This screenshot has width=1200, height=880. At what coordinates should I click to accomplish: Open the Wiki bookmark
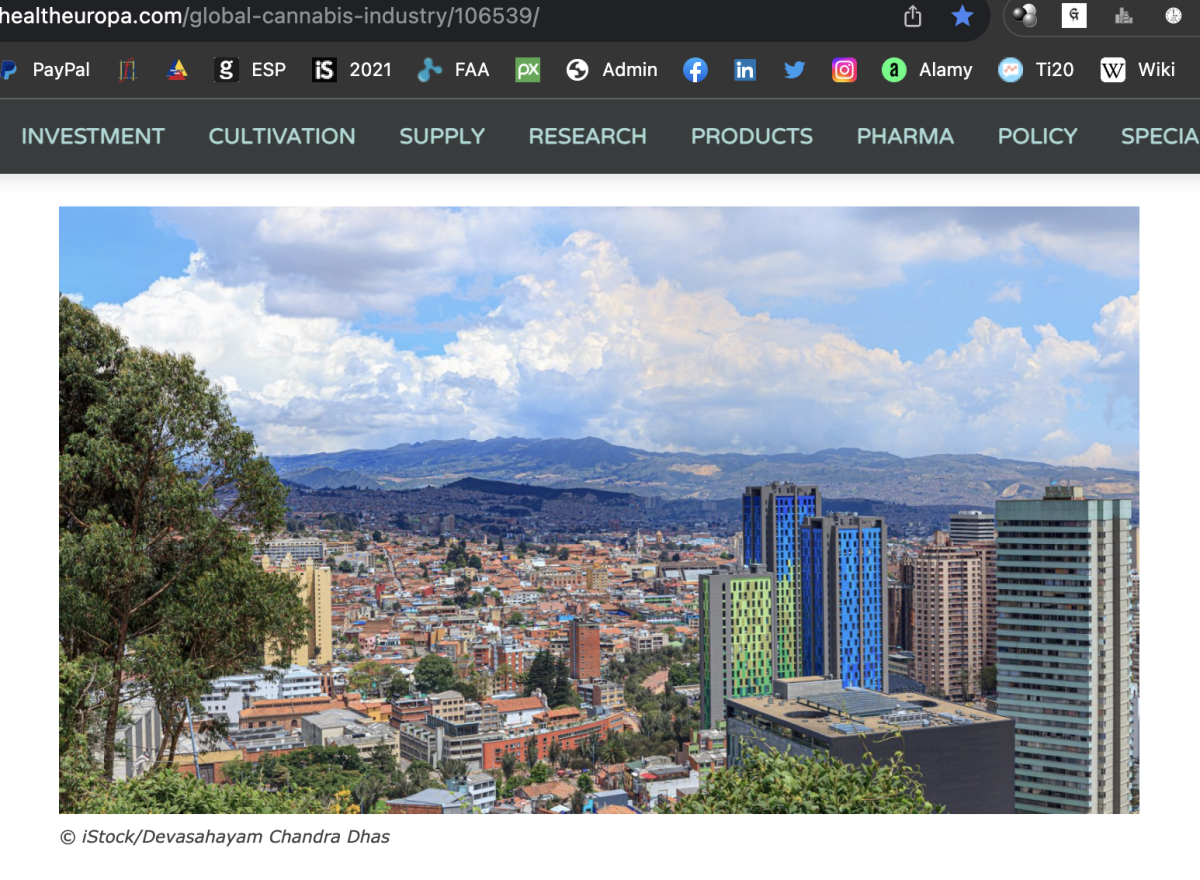(x=1138, y=70)
